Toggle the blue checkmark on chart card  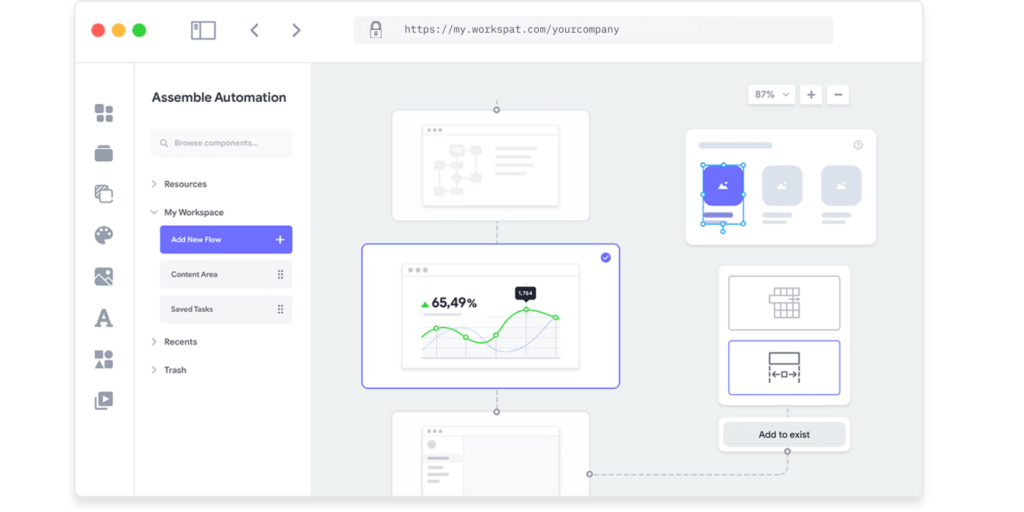coord(605,258)
